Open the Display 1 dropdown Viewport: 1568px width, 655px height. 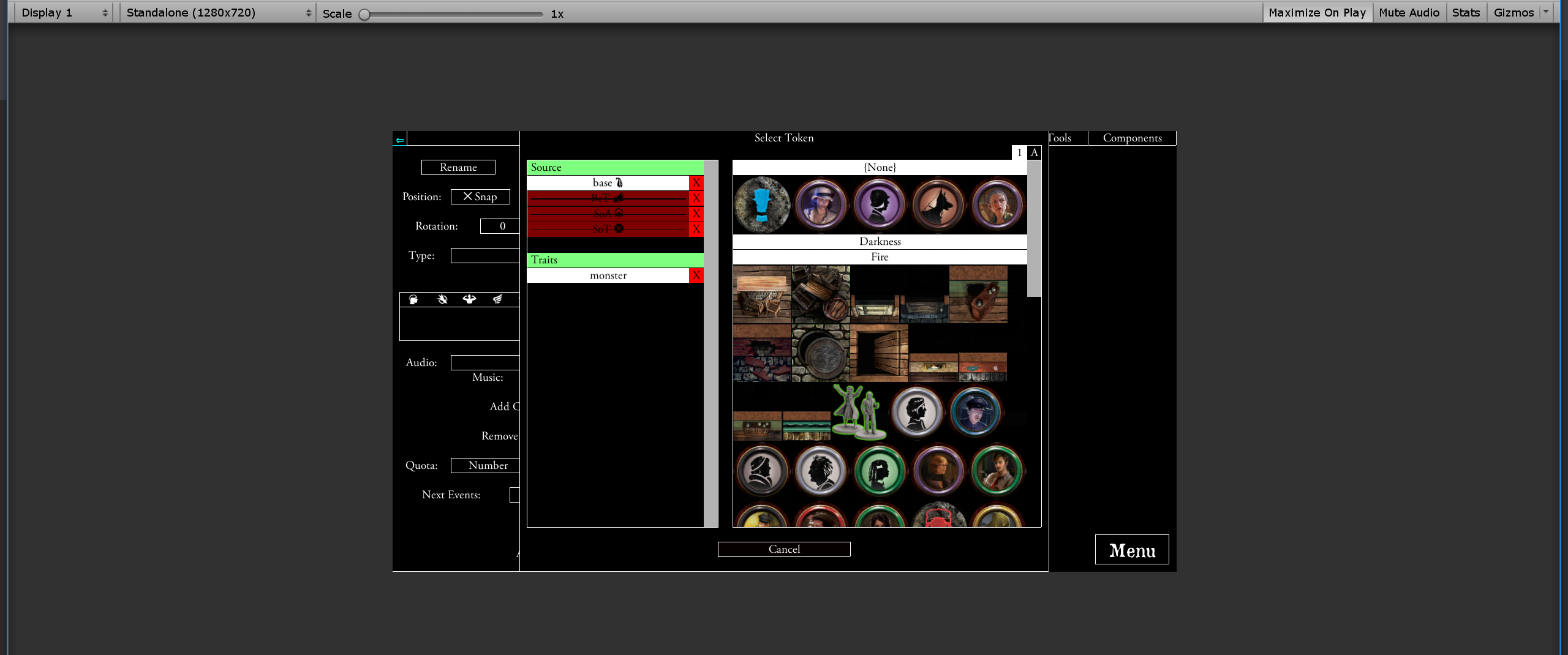64,13
